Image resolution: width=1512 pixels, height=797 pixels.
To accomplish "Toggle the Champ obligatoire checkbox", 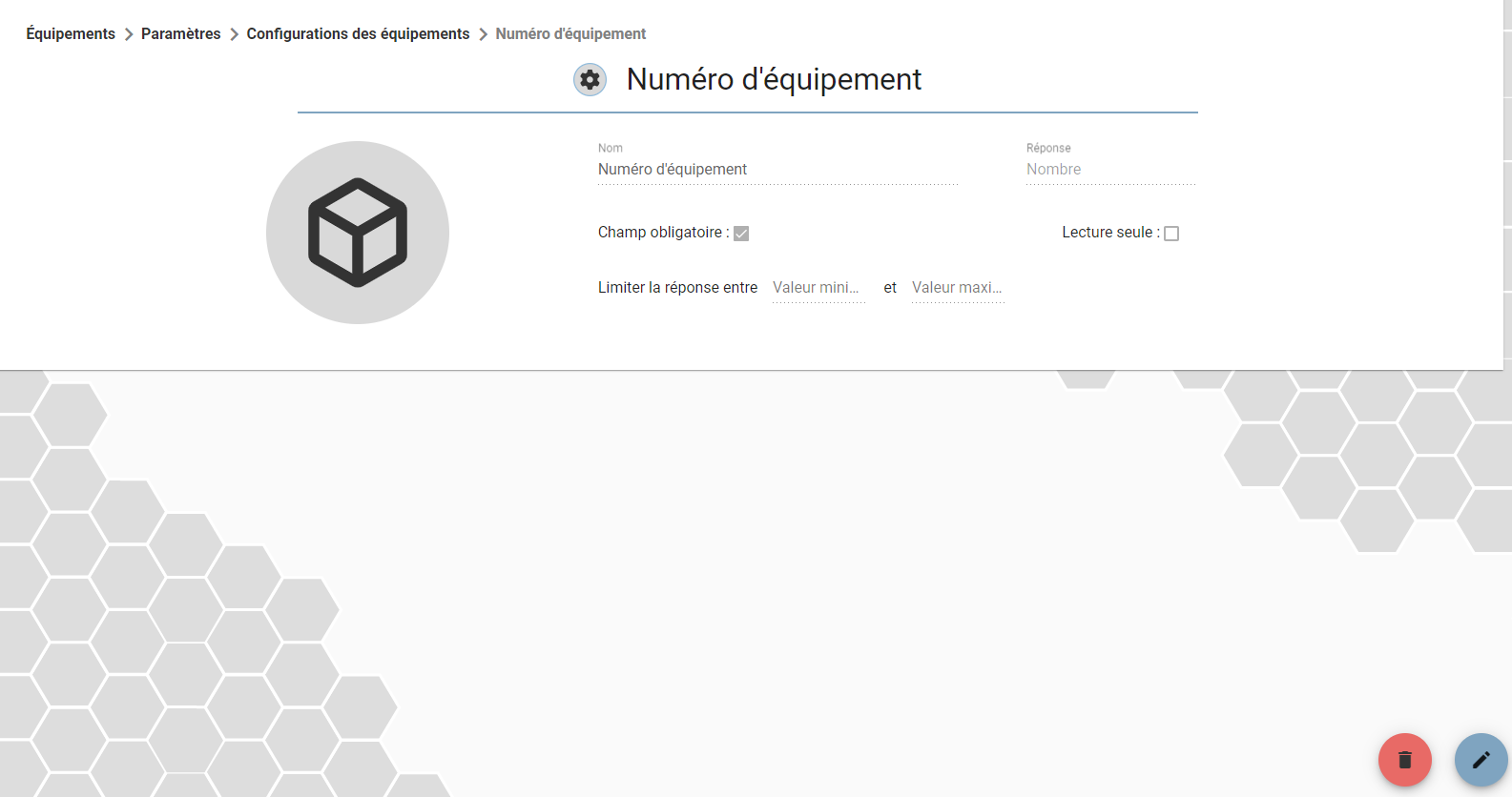I will pos(741,234).
